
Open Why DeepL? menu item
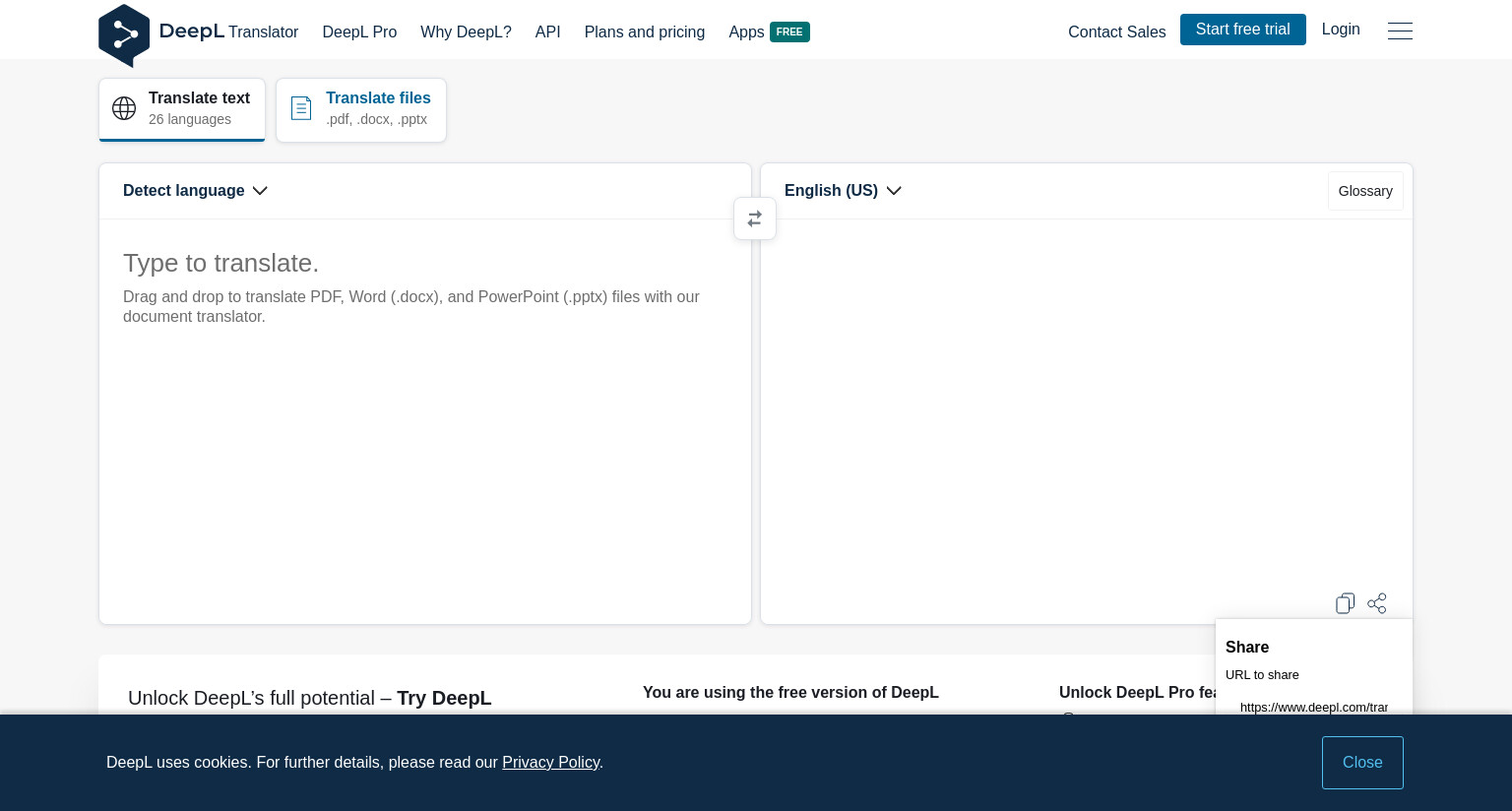[466, 31]
